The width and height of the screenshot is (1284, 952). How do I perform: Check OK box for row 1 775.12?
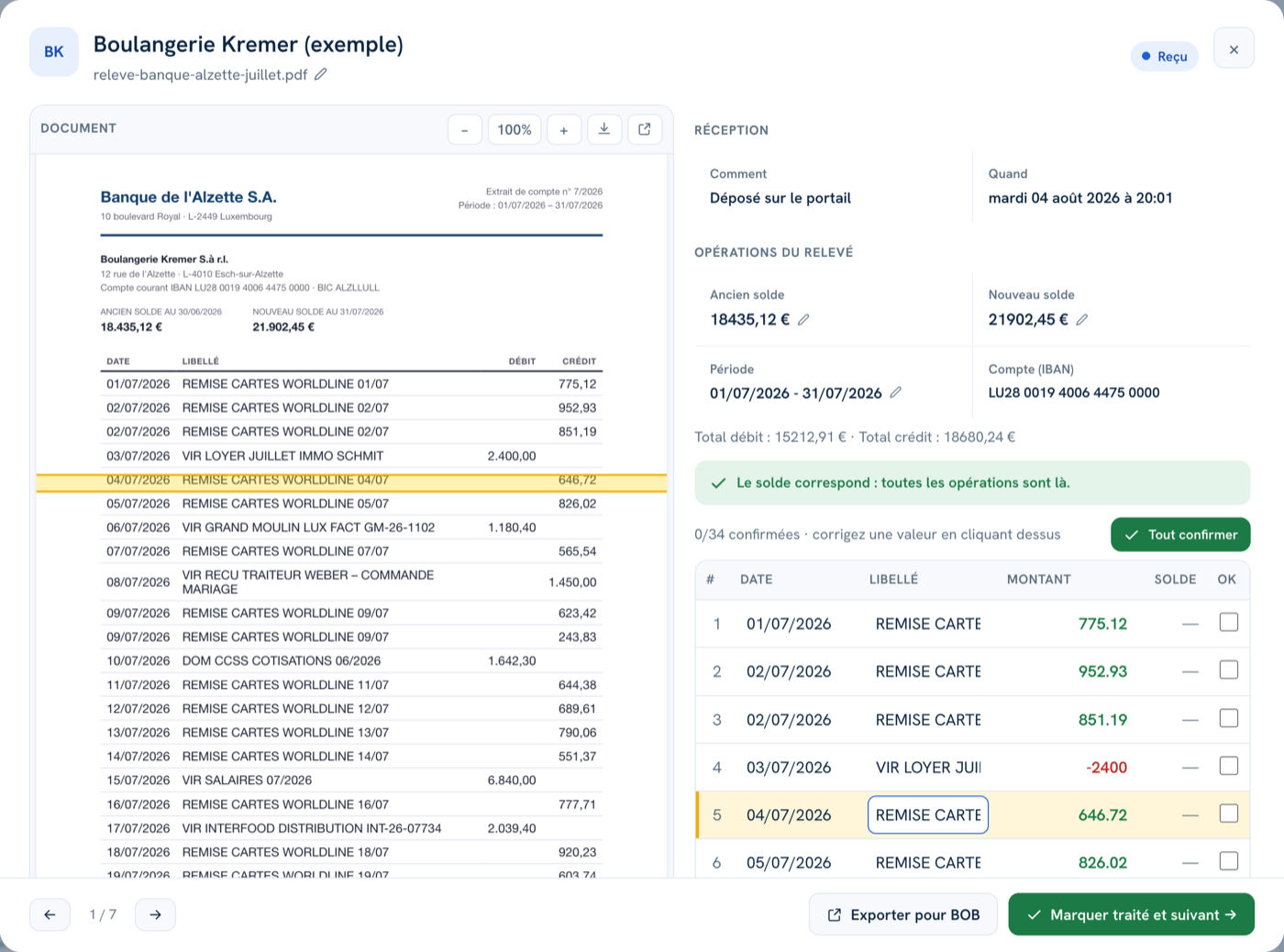pos(1229,623)
